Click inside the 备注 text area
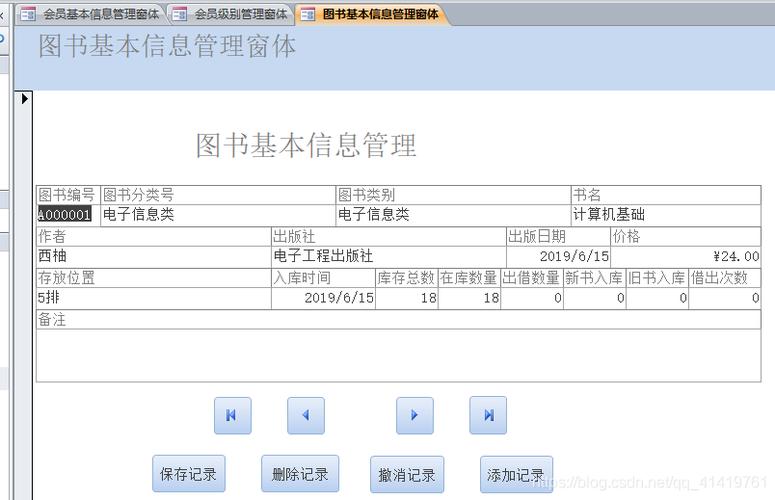Screen dimensions: 775x500 click(398, 355)
